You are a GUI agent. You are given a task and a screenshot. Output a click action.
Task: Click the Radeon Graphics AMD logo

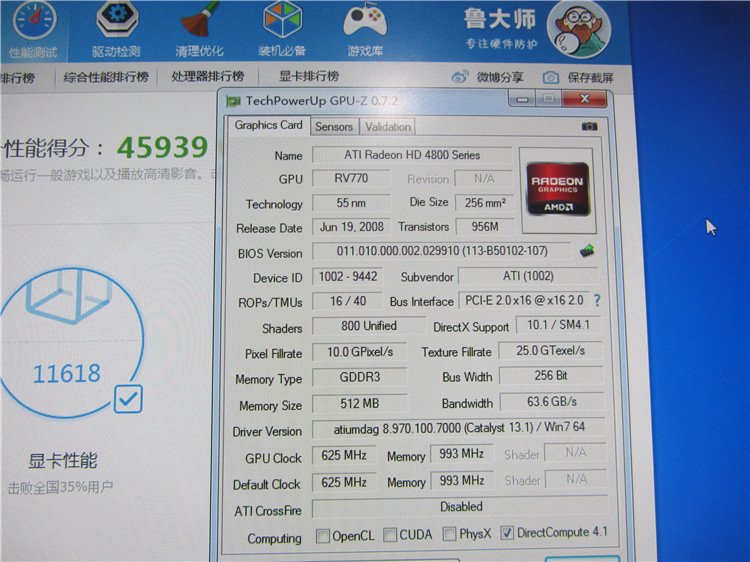(x=558, y=189)
